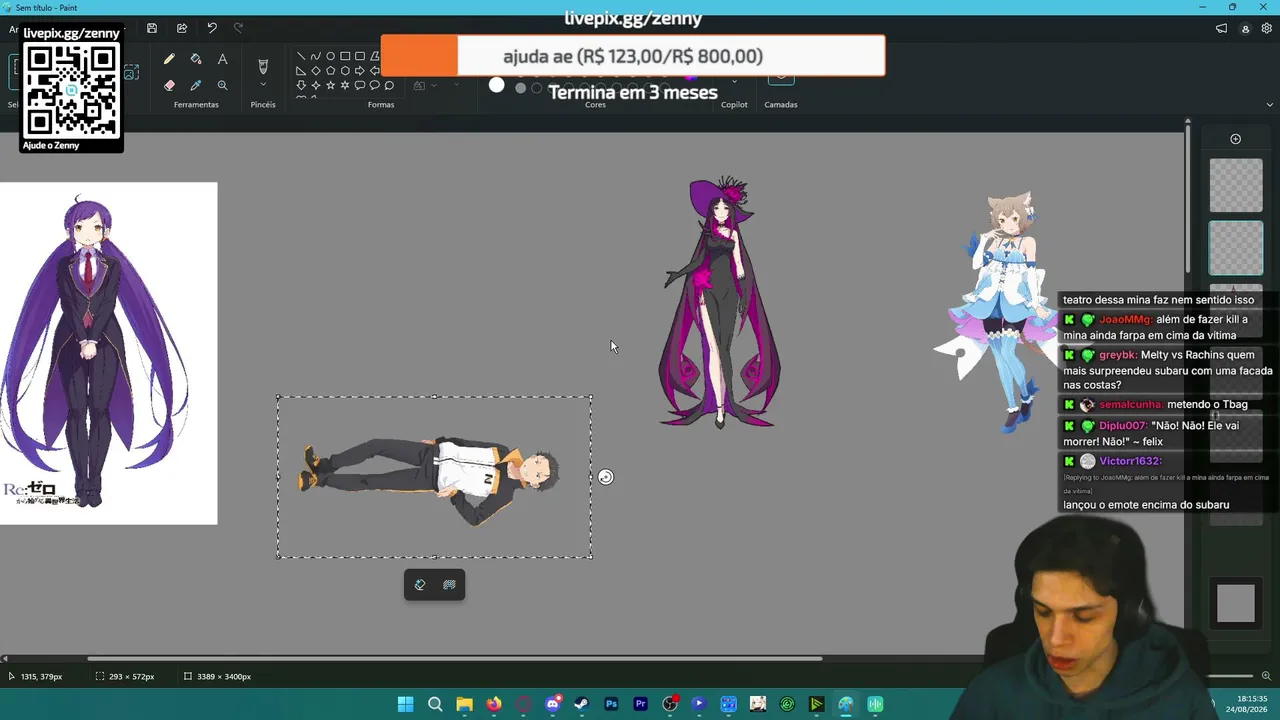The width and height of the screenshot is (1280, 720).
Task: Select the top layer thumbnail
Action: [x=1236, y=186]
